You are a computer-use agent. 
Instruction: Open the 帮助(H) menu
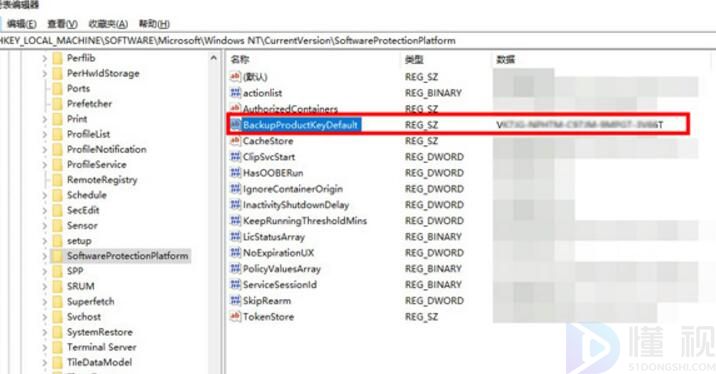[x=154, y=24]
